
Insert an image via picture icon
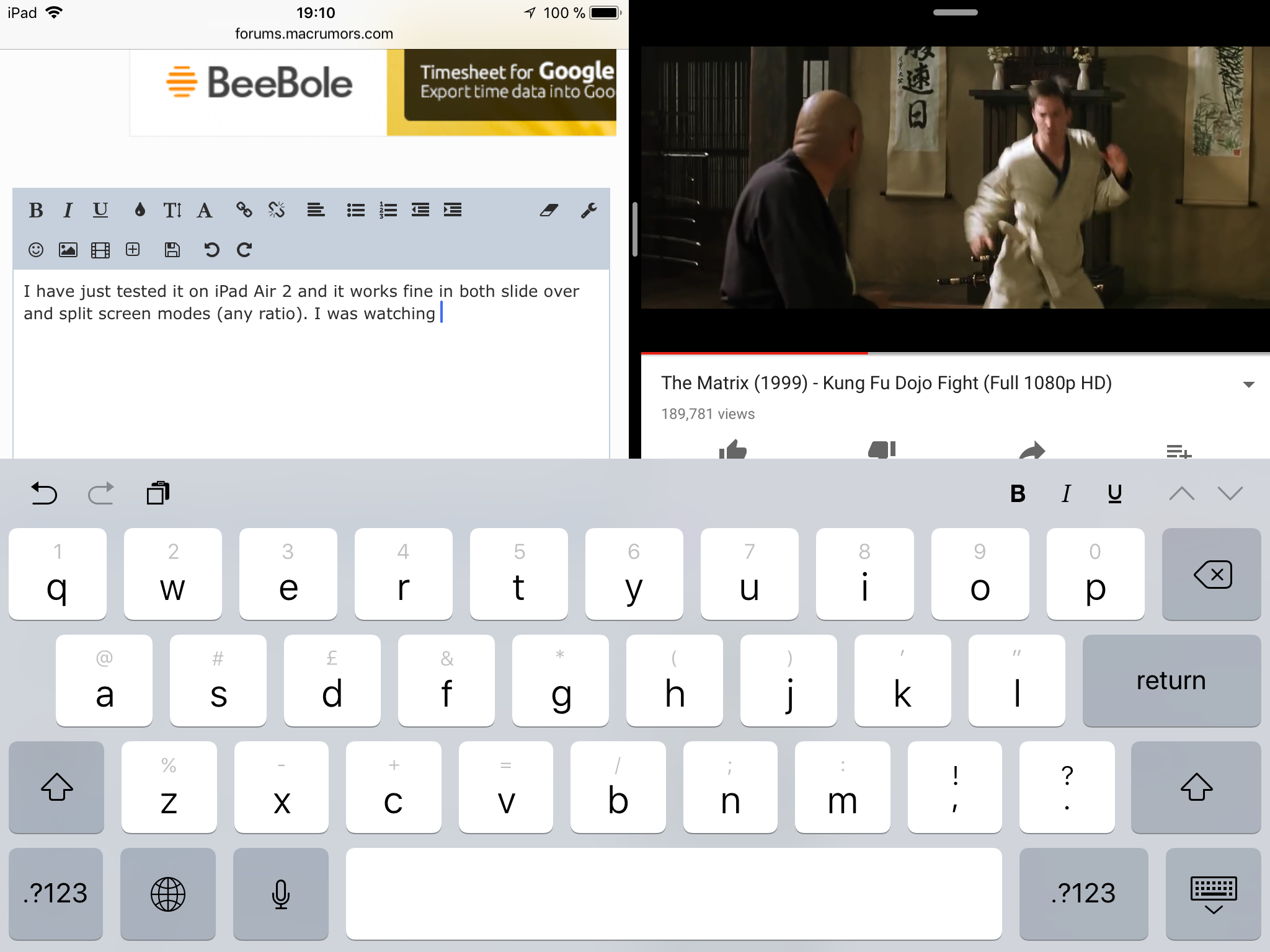point(68,250)
